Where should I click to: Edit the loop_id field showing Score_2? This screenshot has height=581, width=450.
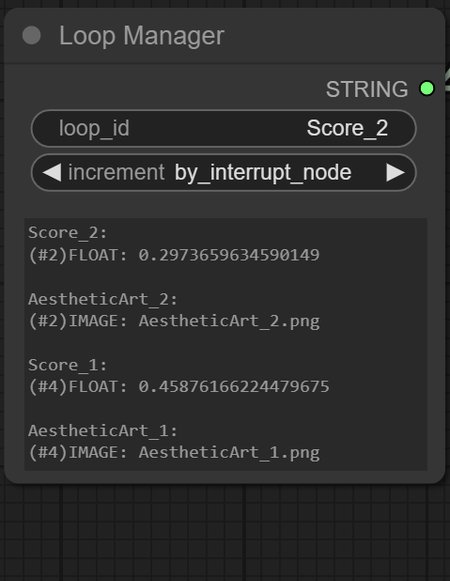pos(224,129)
